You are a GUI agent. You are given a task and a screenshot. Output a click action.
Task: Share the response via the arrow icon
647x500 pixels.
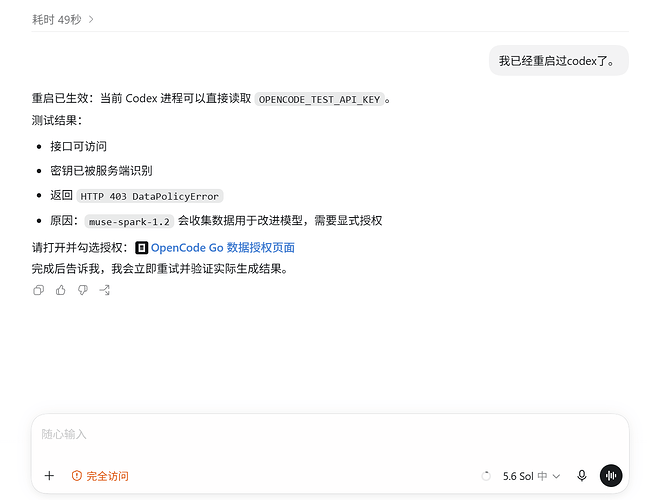(x=105, y=290)
